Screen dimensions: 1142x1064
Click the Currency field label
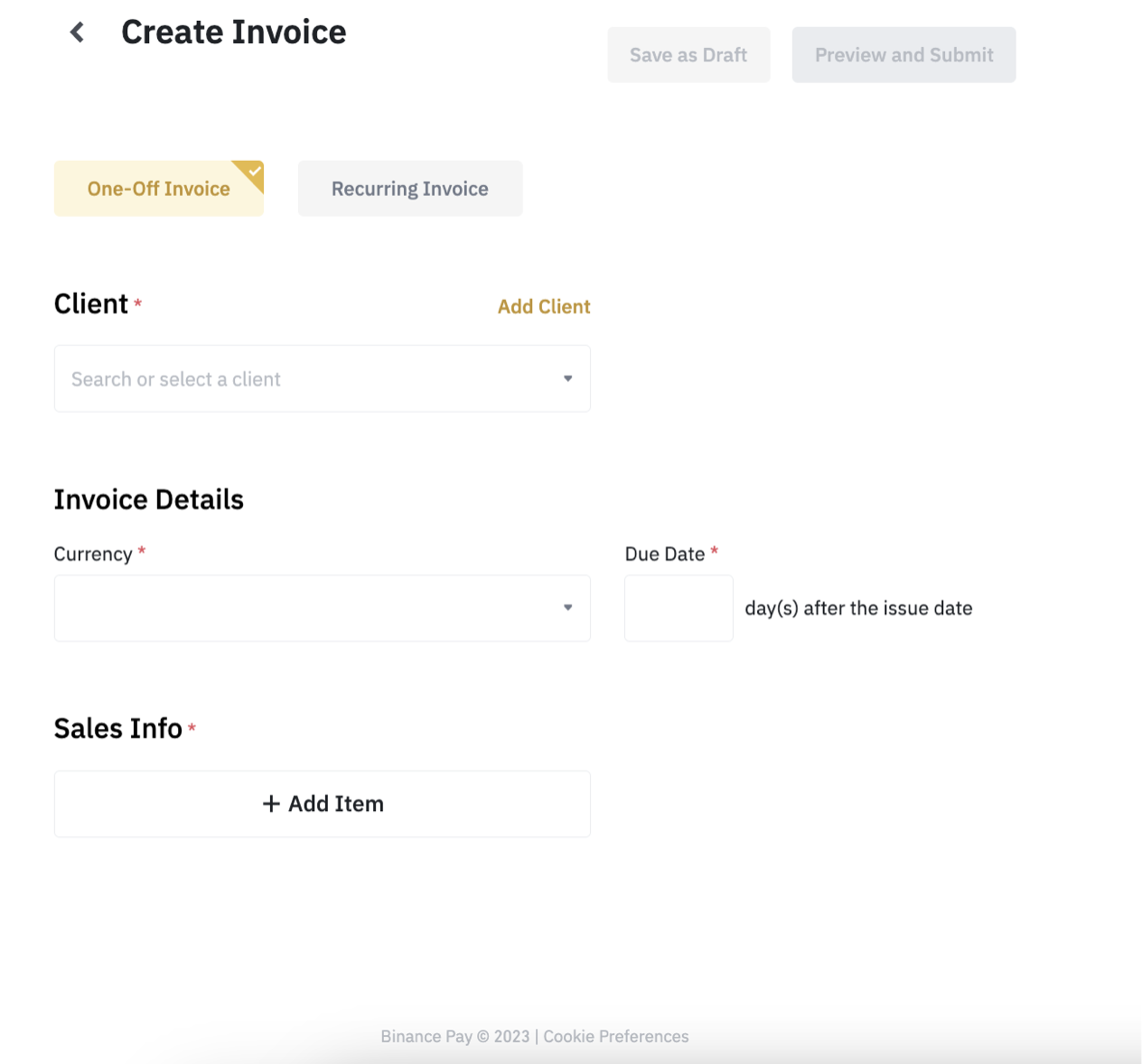click(x=93, y=555)
